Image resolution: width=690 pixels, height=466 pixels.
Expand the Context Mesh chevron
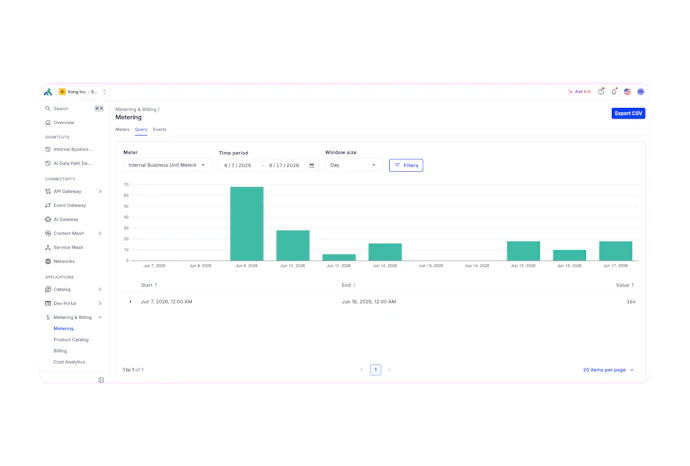[x=100, y=233]
